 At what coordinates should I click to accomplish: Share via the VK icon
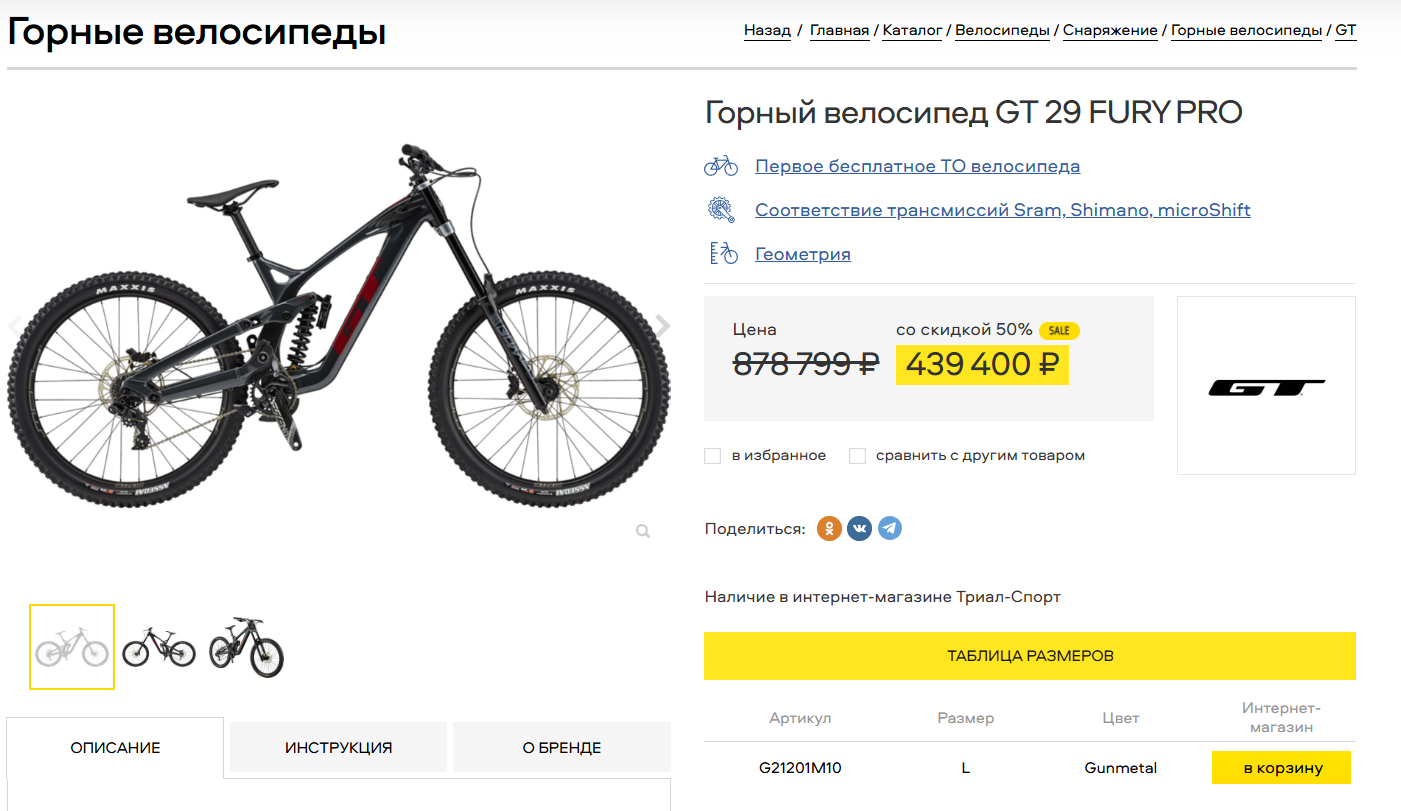point(859,528)
